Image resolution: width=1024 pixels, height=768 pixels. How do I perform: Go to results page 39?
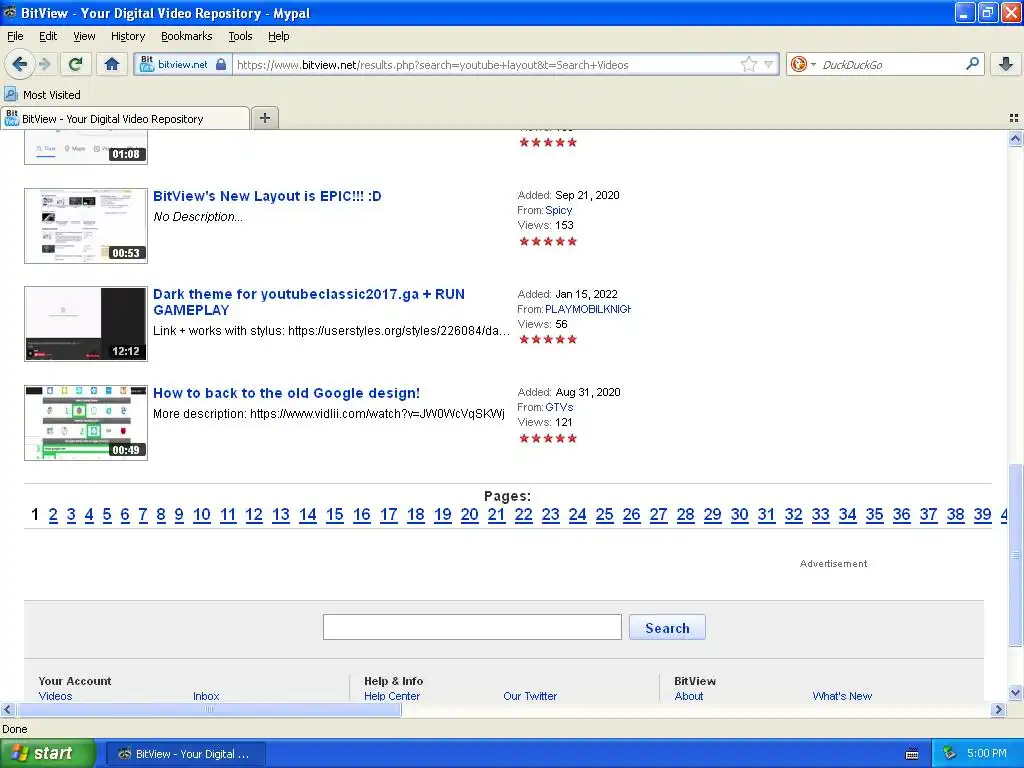coord(982,515)
